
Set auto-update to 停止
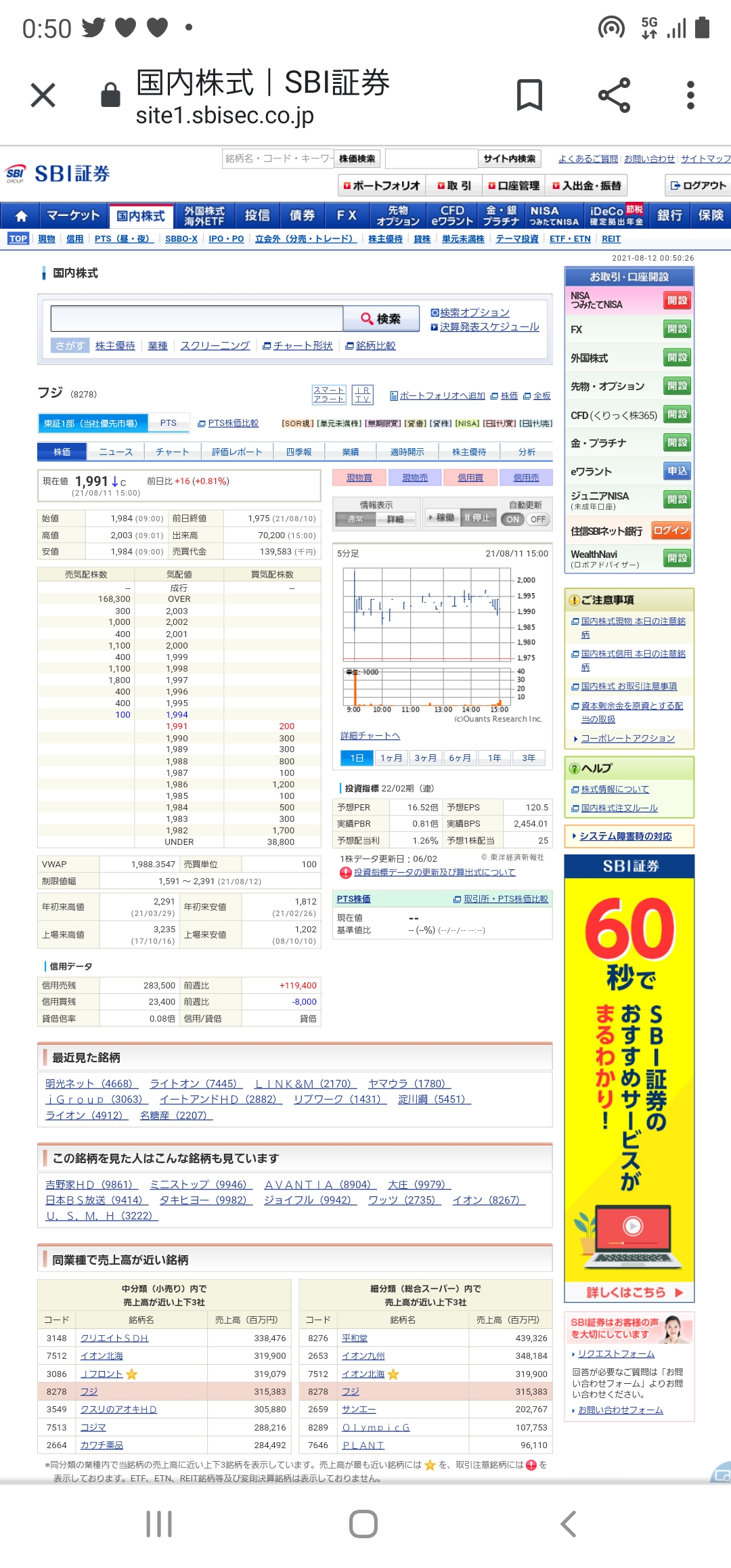point(478,518)
